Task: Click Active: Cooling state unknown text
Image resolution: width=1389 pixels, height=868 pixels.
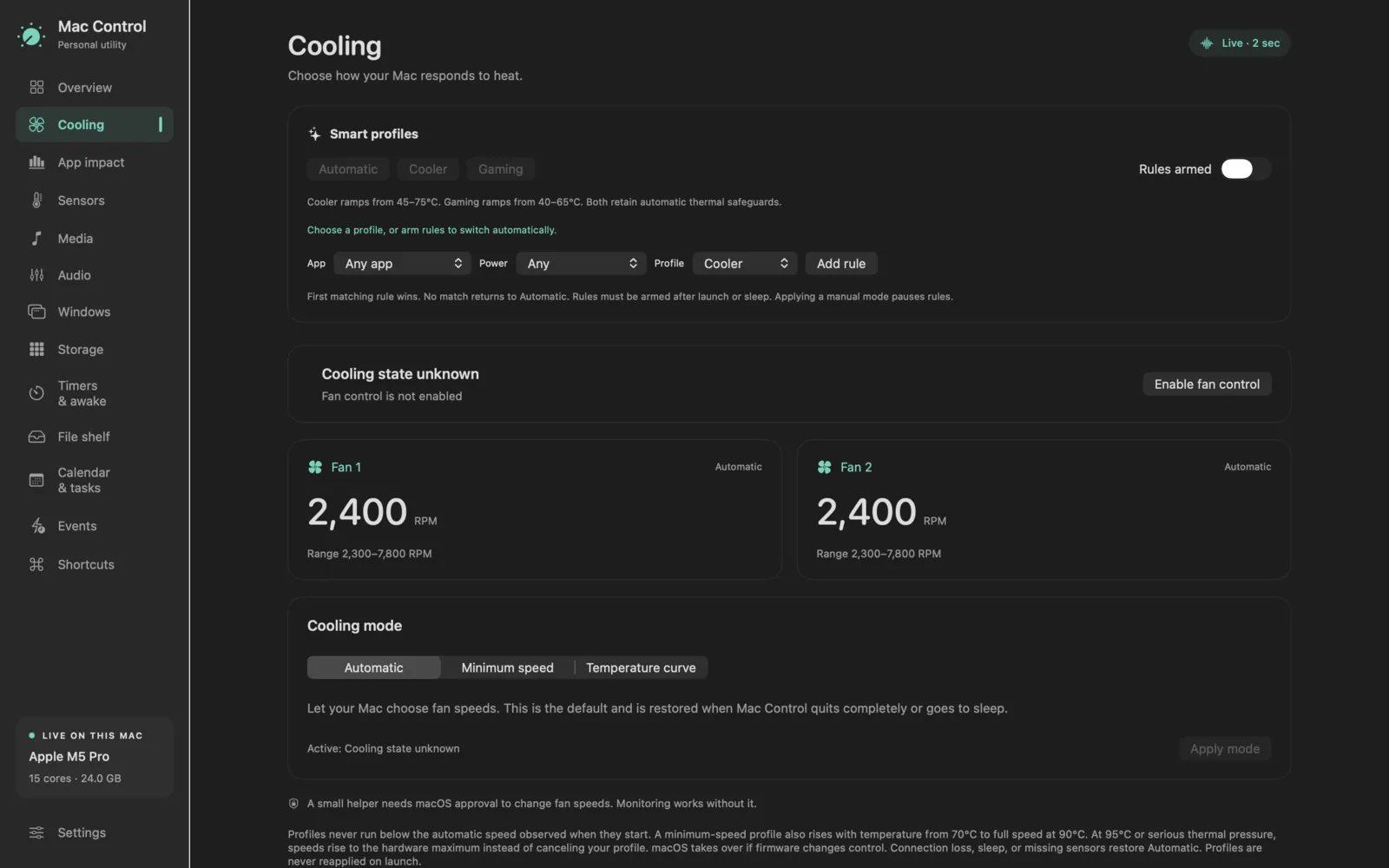Action: pyautogui.click(x=384, y=748)
